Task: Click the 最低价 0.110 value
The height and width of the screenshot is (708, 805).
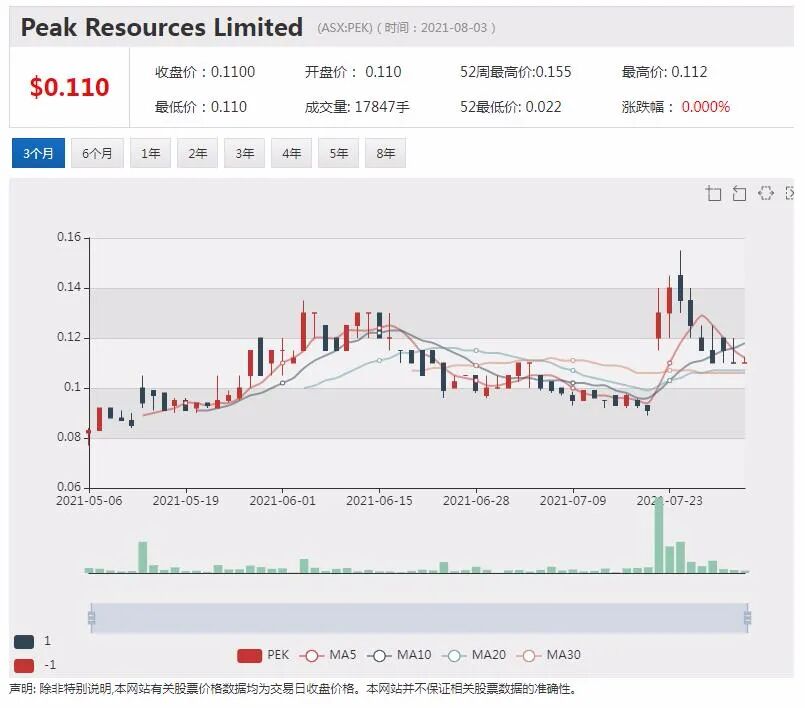Action: [229, 107]
